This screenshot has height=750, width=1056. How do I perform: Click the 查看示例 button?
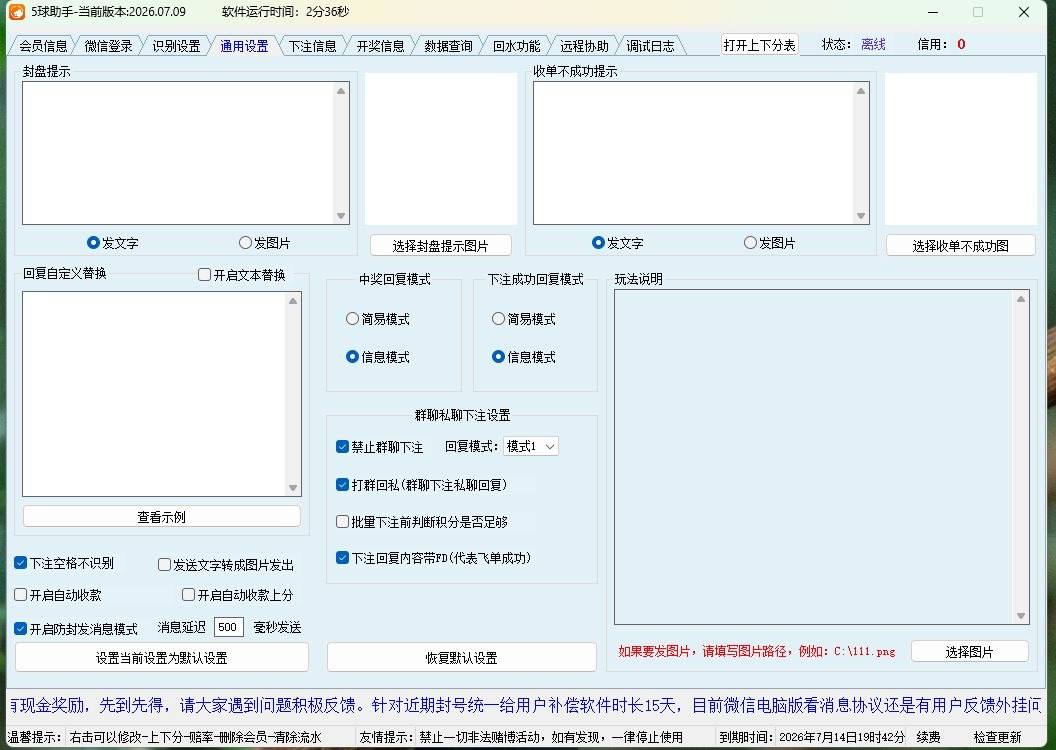pyautogui.click(x=162, y=517)
